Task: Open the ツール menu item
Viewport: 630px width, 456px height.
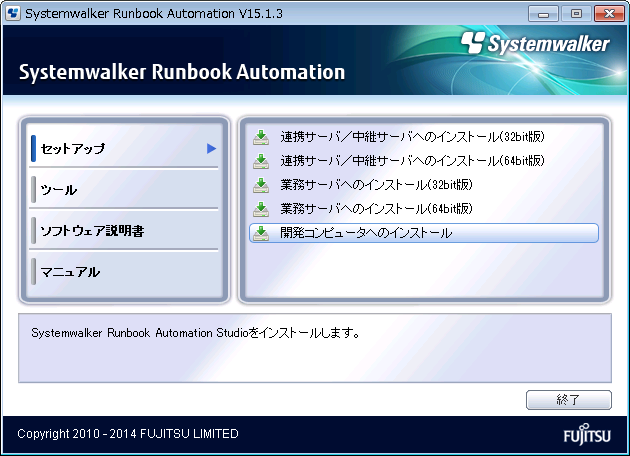Action: pyautogui.click(x=124, y=189)
